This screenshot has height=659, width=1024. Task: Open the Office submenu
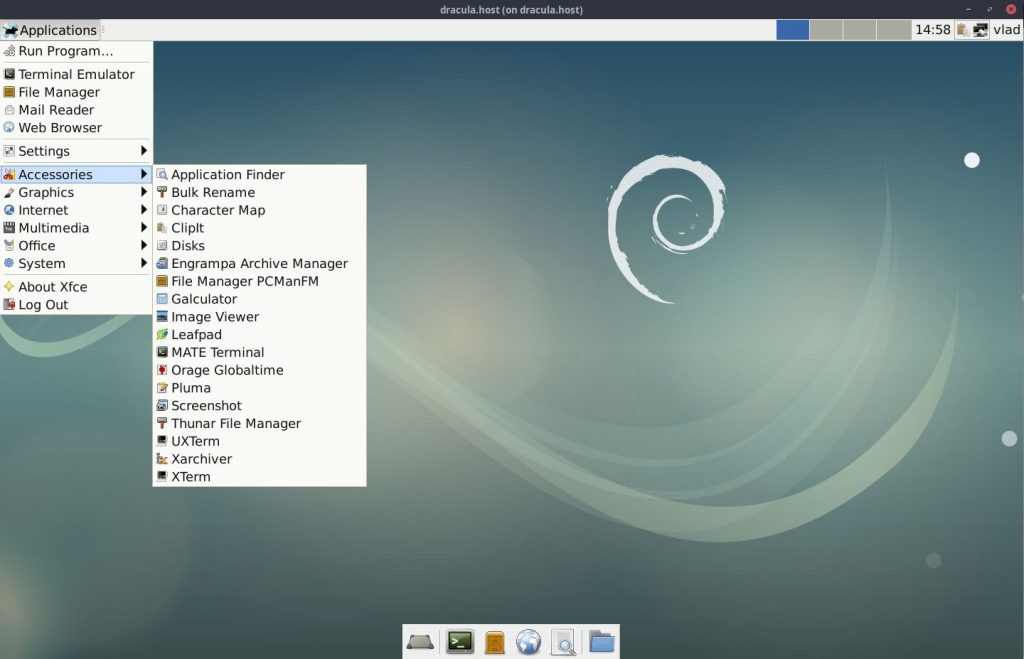(76, 246)
